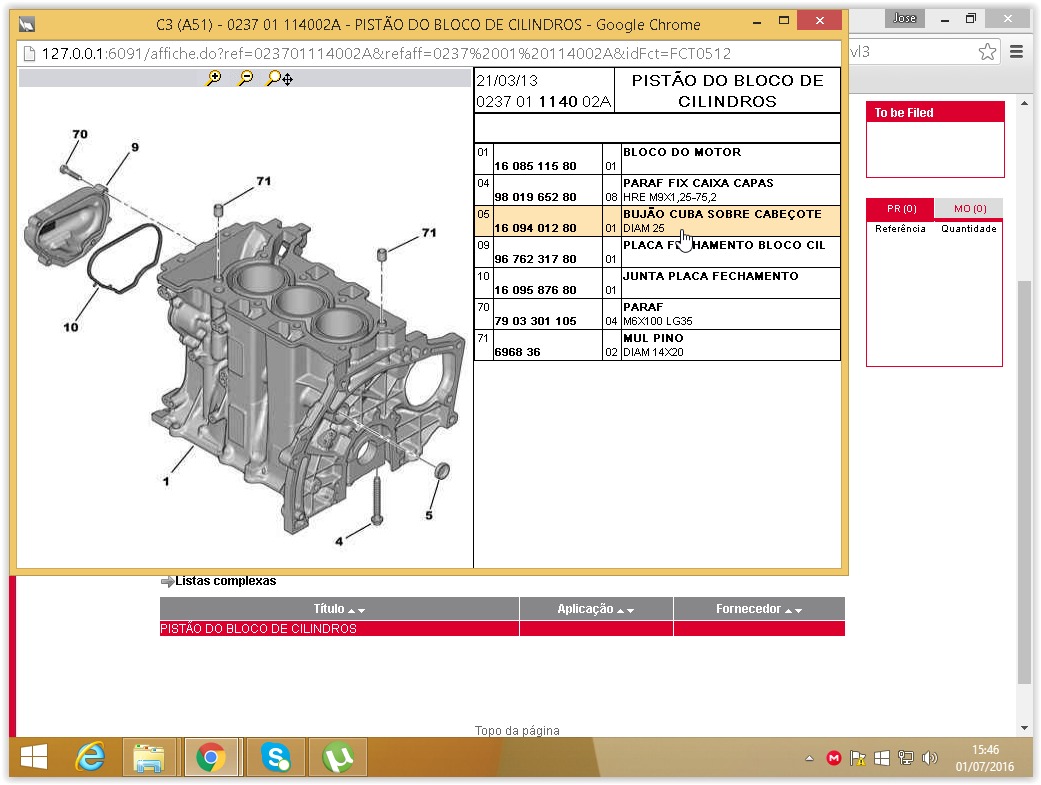Click the arrow icon beside Listas complexas
The height and width of the screenshot is (785, 1041).
click(167, 582)
